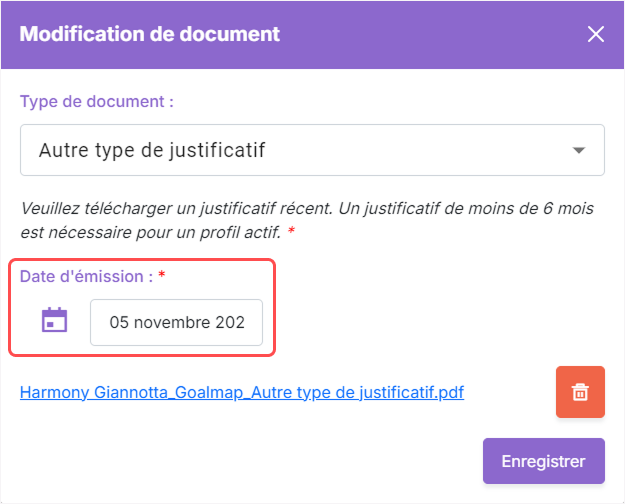Screen dimensions: 625x504
Task: Click into the '05 novembre' date field
Action: pyautogui.click(x=177, y=322)
